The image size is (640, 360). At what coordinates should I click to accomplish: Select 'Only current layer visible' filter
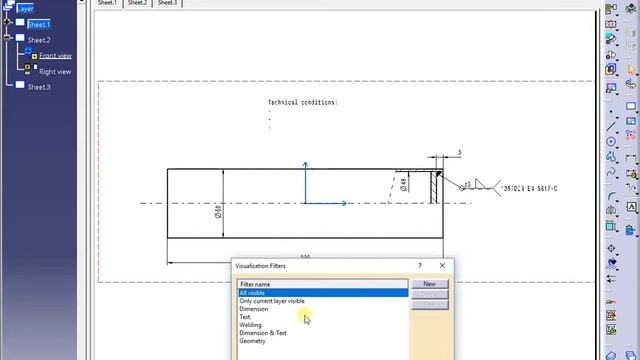pyautogui.click(x=323, y=301)
